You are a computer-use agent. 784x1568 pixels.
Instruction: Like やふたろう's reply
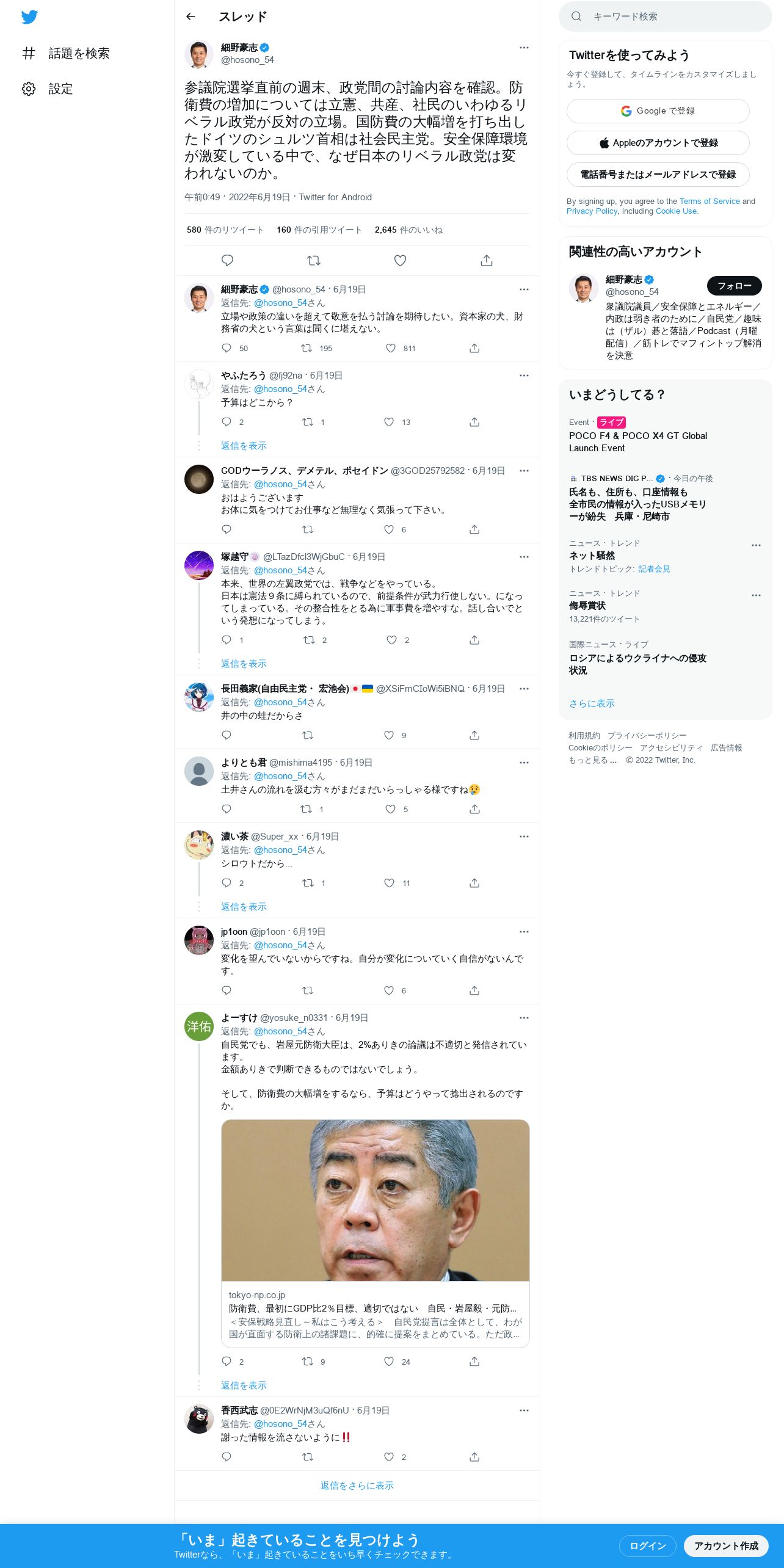coord(389,422)
